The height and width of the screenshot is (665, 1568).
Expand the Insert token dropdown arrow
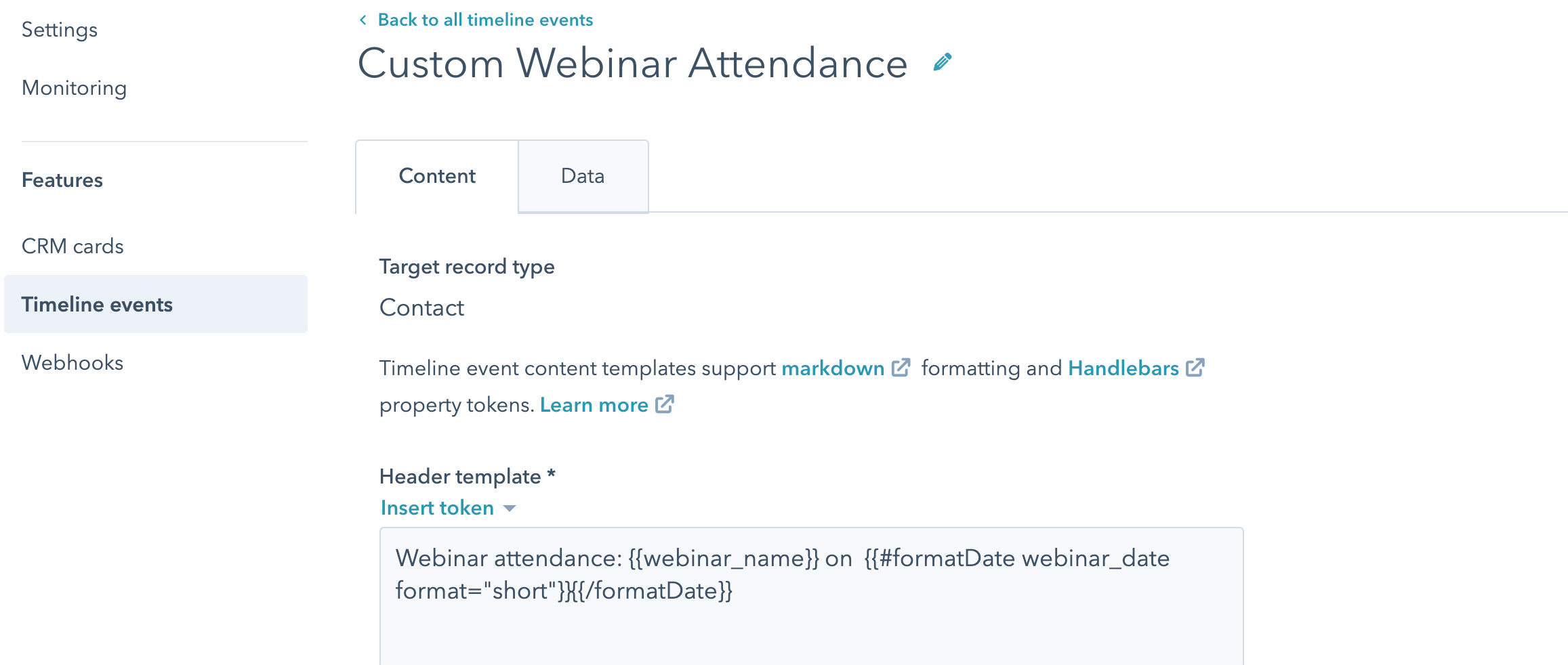pos(510,509)
